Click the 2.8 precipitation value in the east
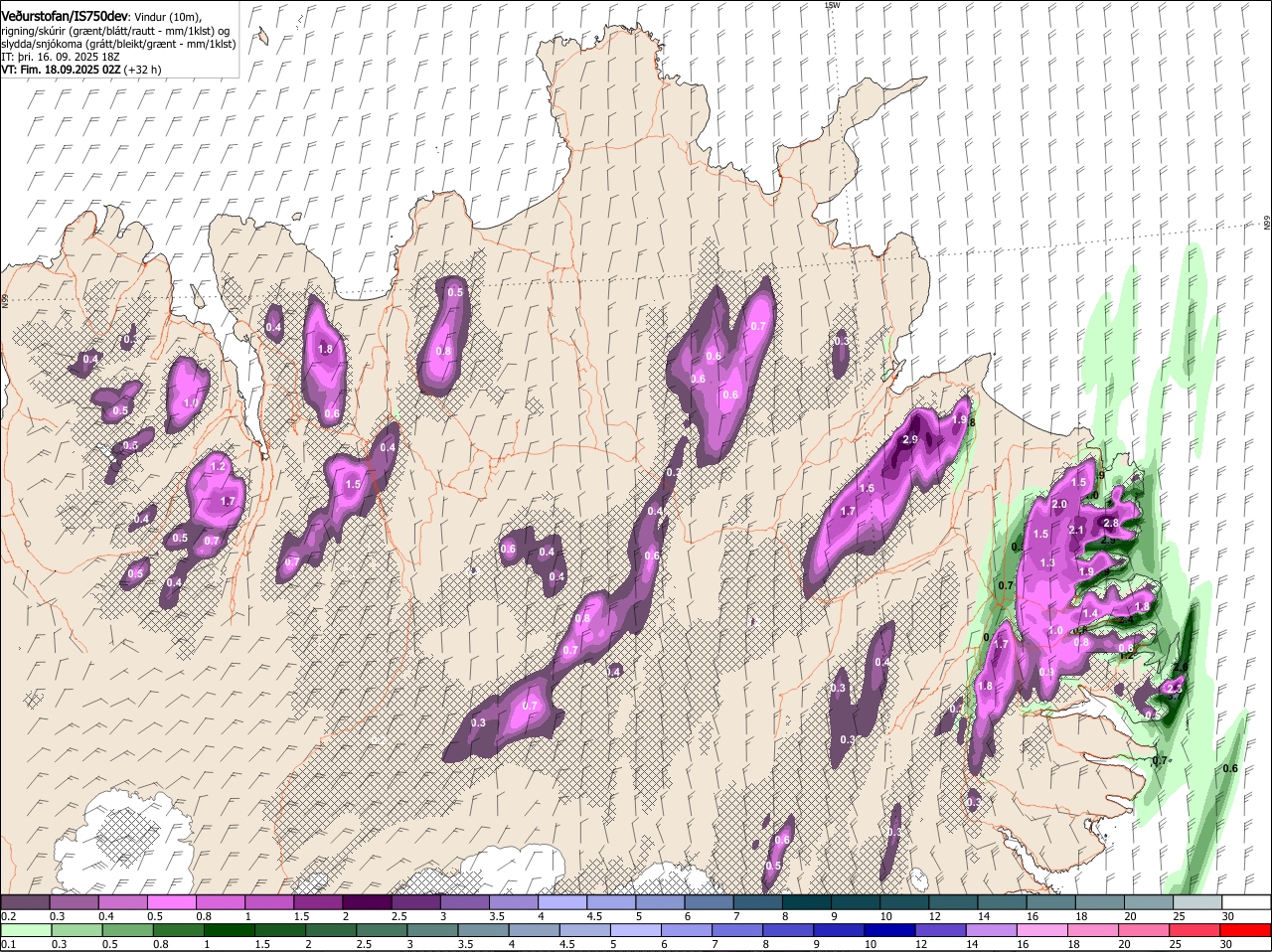 (x=1111, y=523)
